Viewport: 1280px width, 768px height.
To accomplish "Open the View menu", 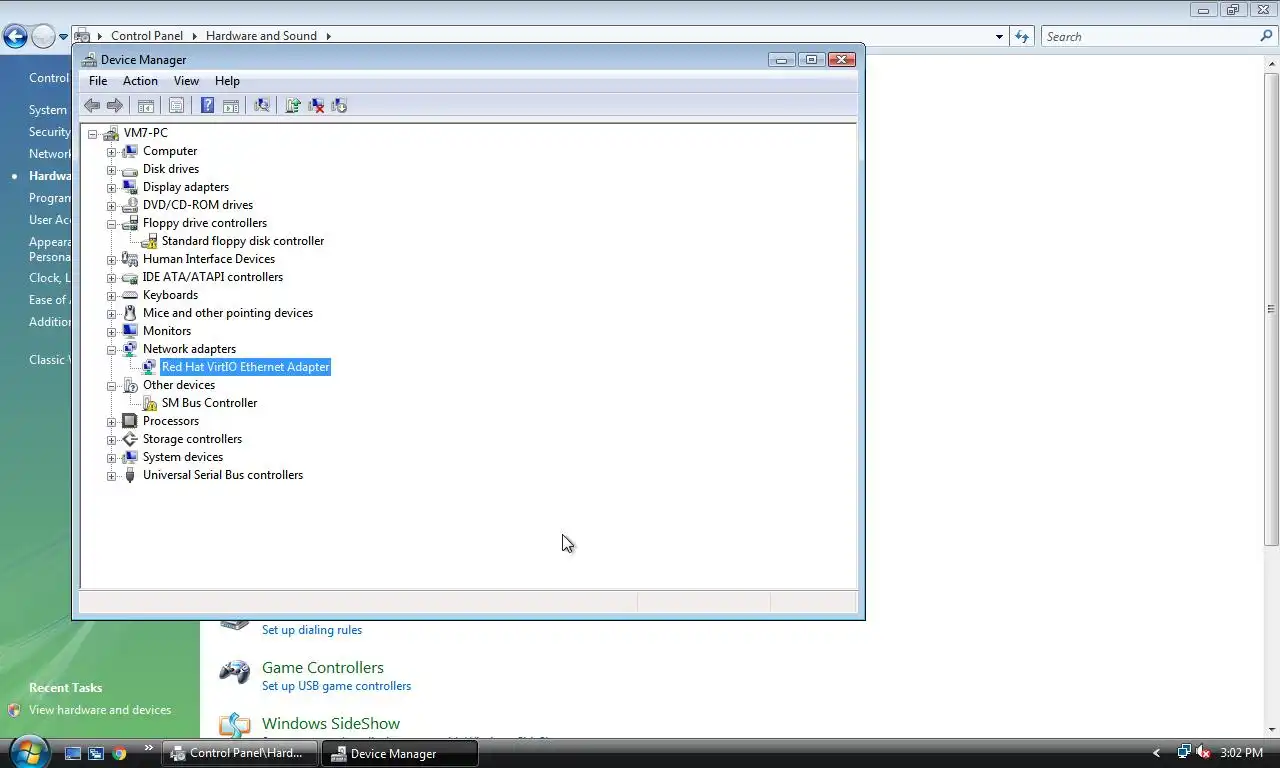I will click(186, 81).
